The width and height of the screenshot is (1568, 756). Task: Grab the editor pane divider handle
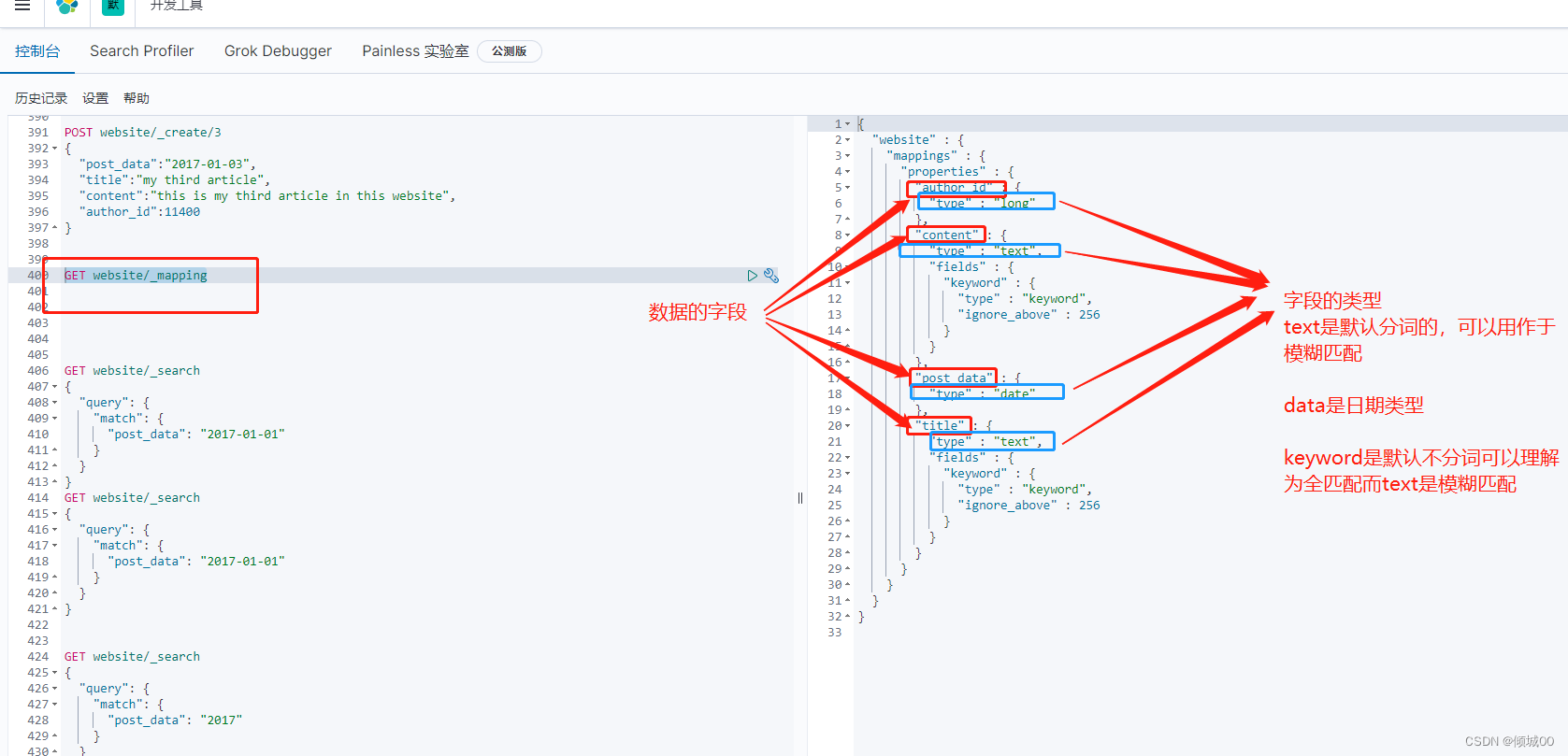tap(800, 498)
